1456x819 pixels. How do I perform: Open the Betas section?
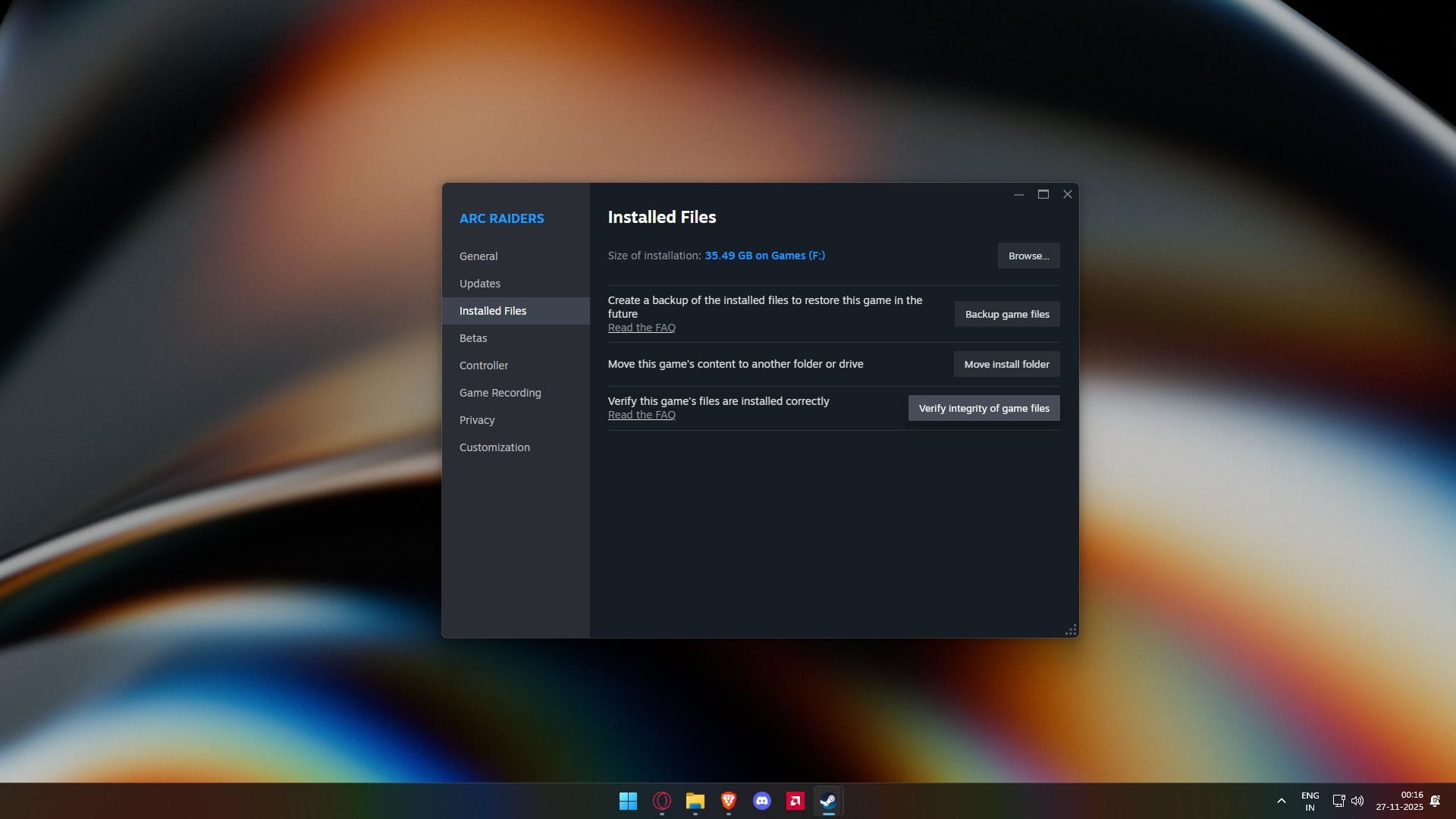click(x=473, y=338)
